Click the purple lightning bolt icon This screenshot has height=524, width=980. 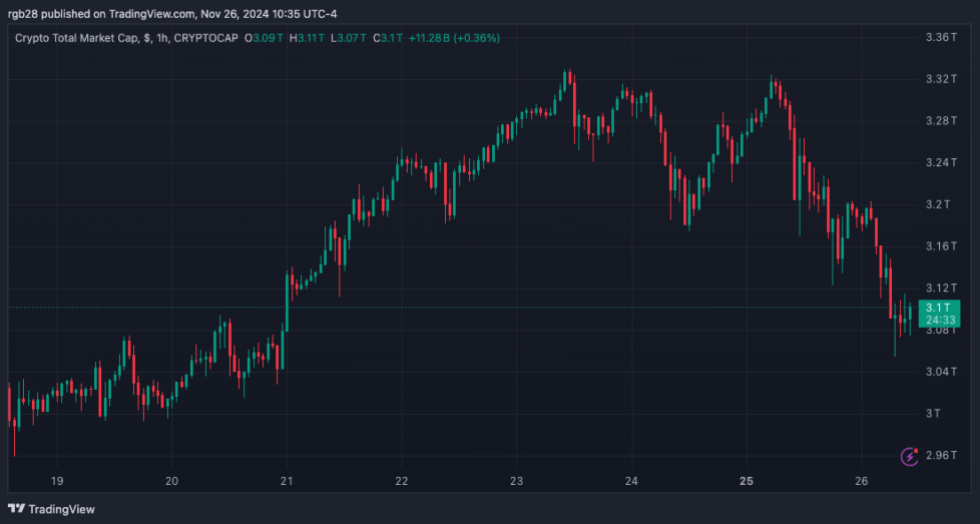[910, 456]
